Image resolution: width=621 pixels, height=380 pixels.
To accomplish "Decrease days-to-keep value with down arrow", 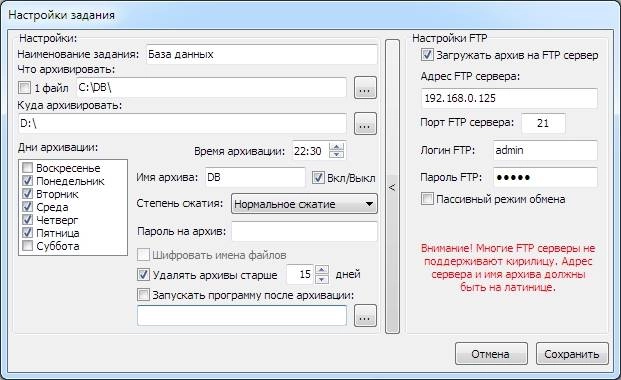I will pyautogui.click(x=322, y=279).
